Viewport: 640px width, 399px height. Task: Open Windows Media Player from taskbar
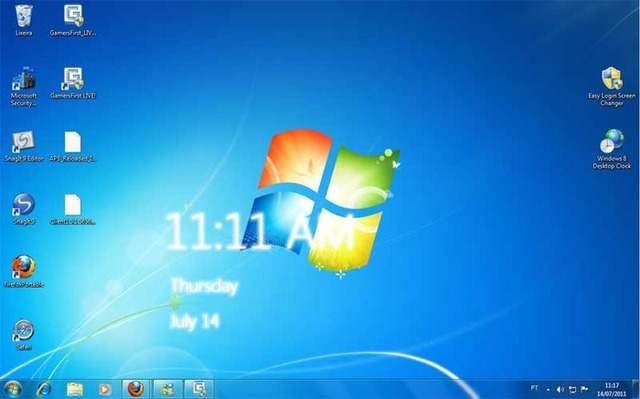click(105, 389)
